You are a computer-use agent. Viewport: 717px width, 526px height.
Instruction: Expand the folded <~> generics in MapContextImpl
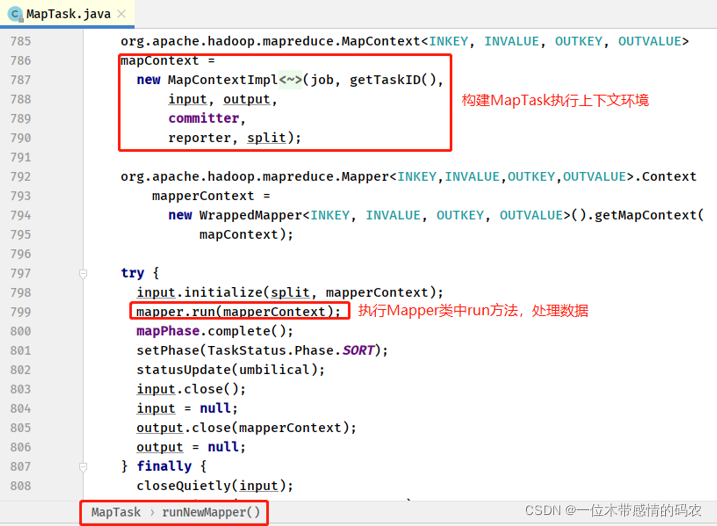[x=292, y=80]
